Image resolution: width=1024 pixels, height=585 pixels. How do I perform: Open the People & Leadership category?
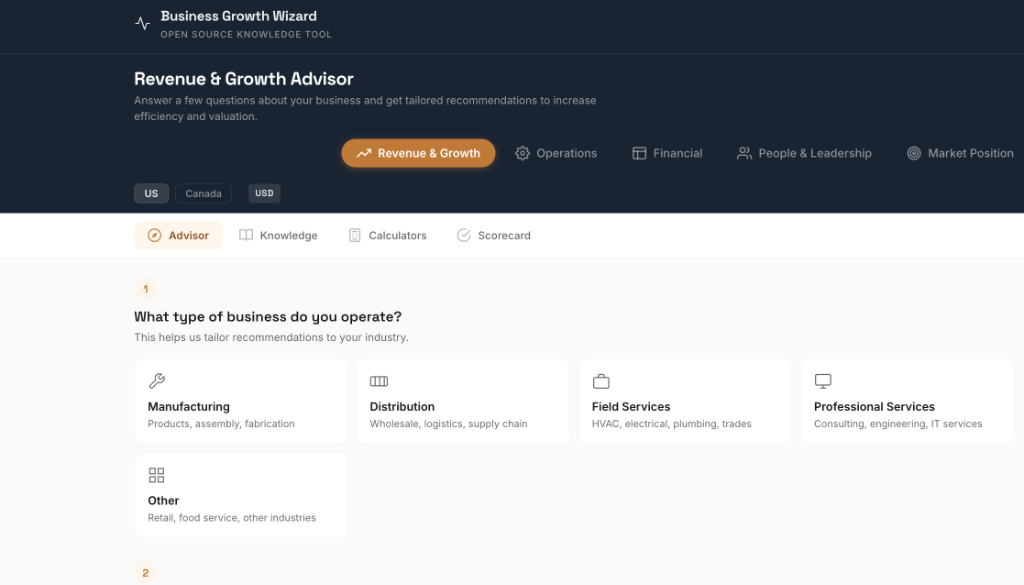(804, 153)
